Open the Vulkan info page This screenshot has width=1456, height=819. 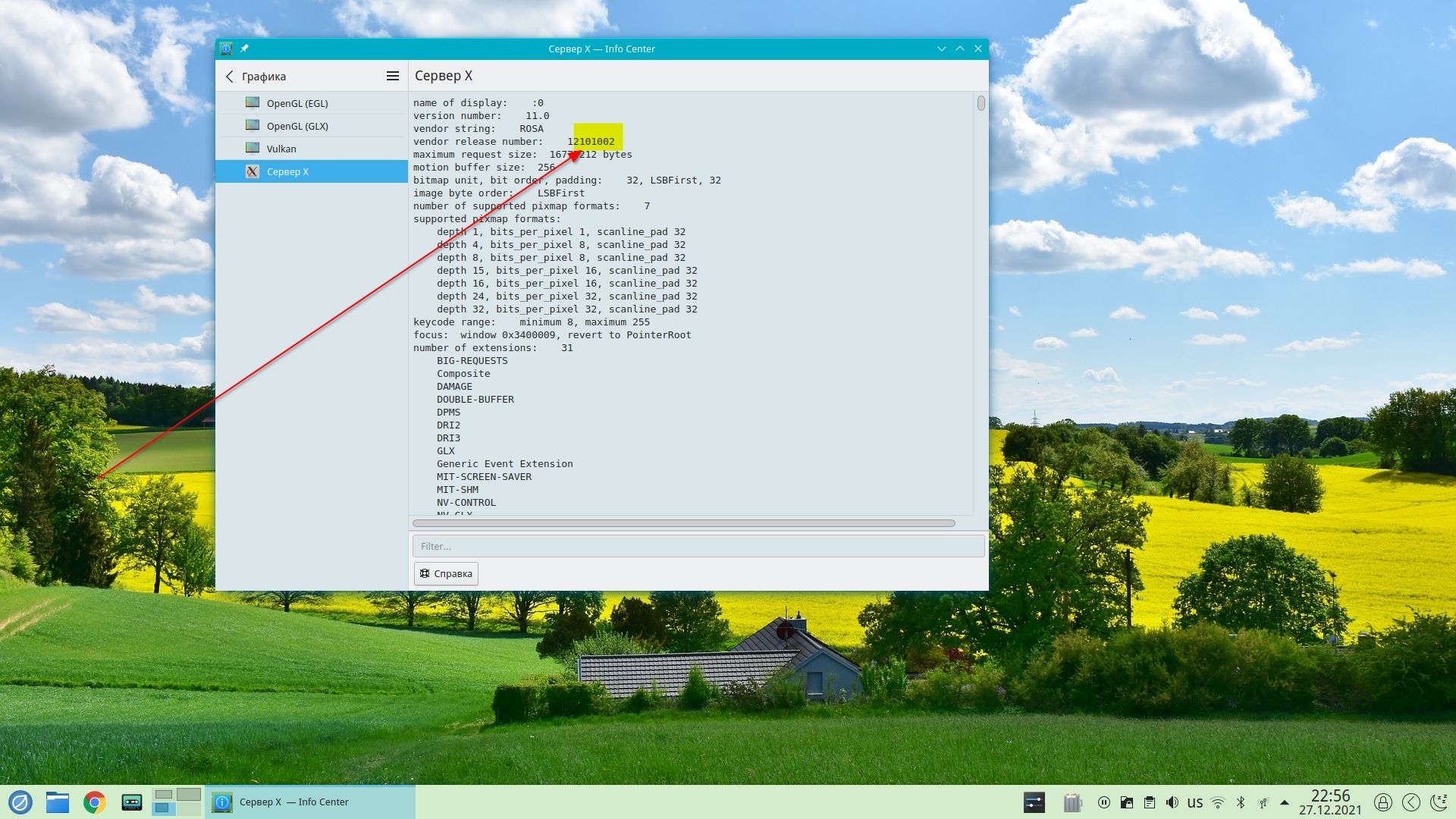[281, 149]
